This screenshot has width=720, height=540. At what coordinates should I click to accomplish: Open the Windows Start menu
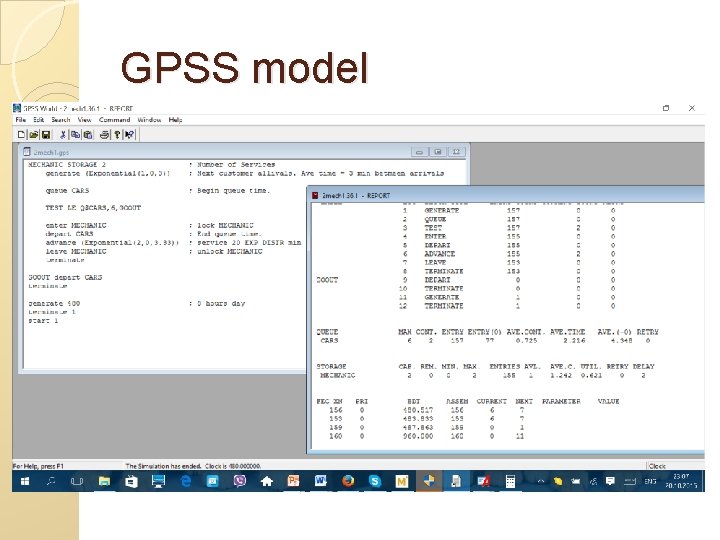tap(25, 481)
